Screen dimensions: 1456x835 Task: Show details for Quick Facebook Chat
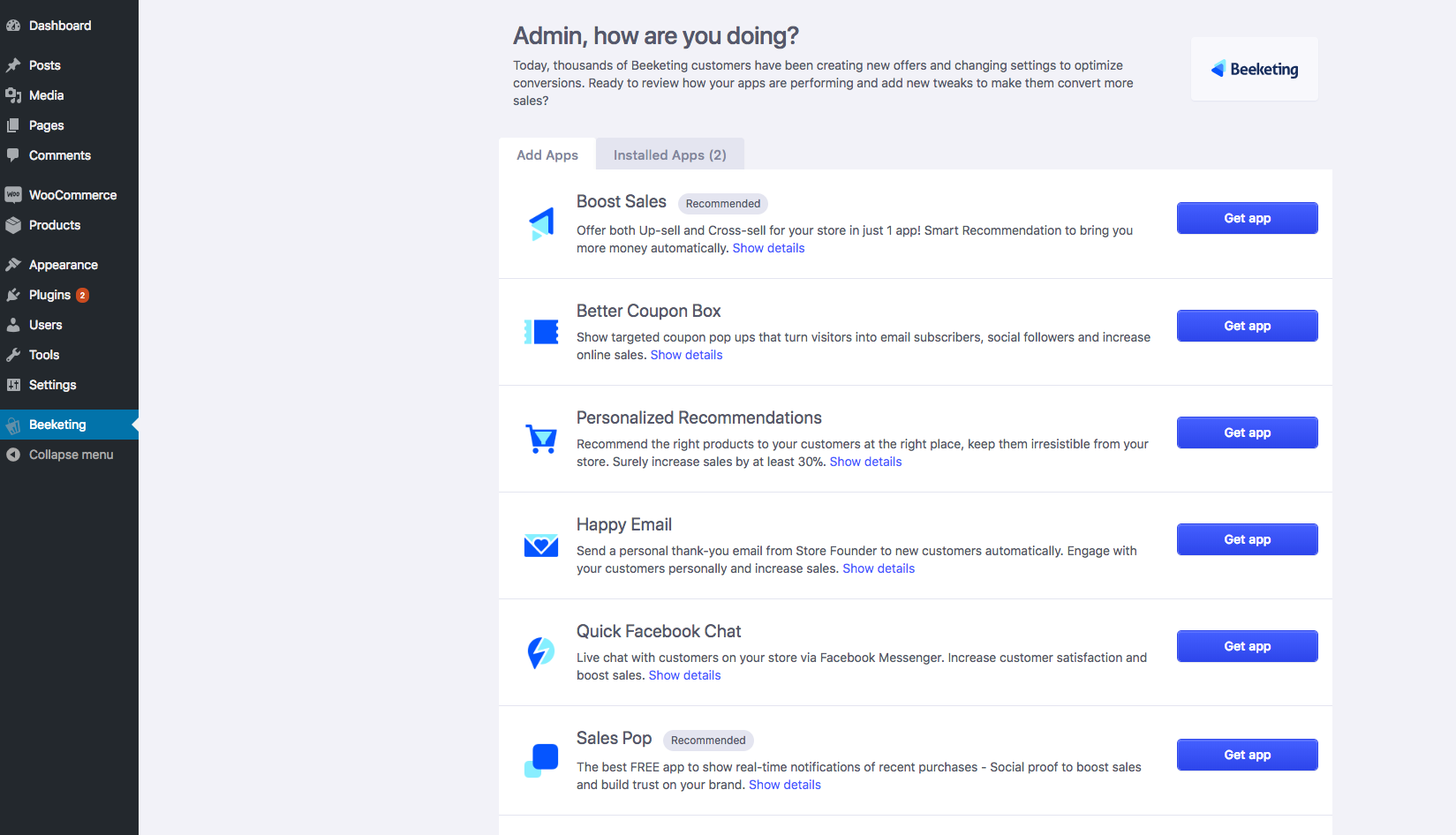pyautogui.click(x=684, y=675)
